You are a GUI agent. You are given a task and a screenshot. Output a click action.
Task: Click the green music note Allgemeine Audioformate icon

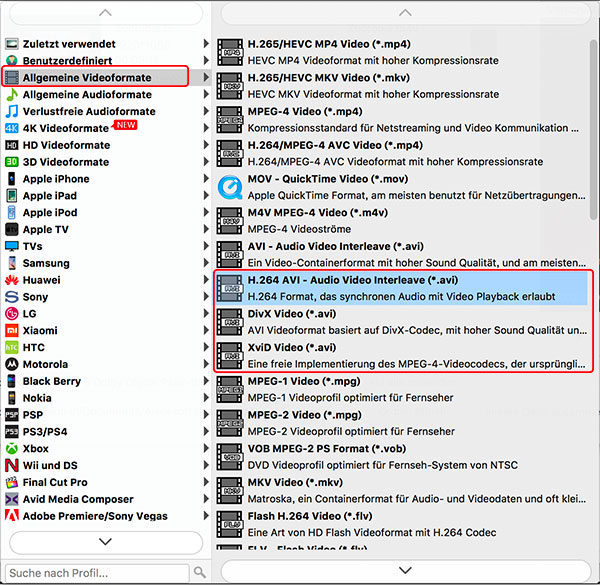coord(12,94)
